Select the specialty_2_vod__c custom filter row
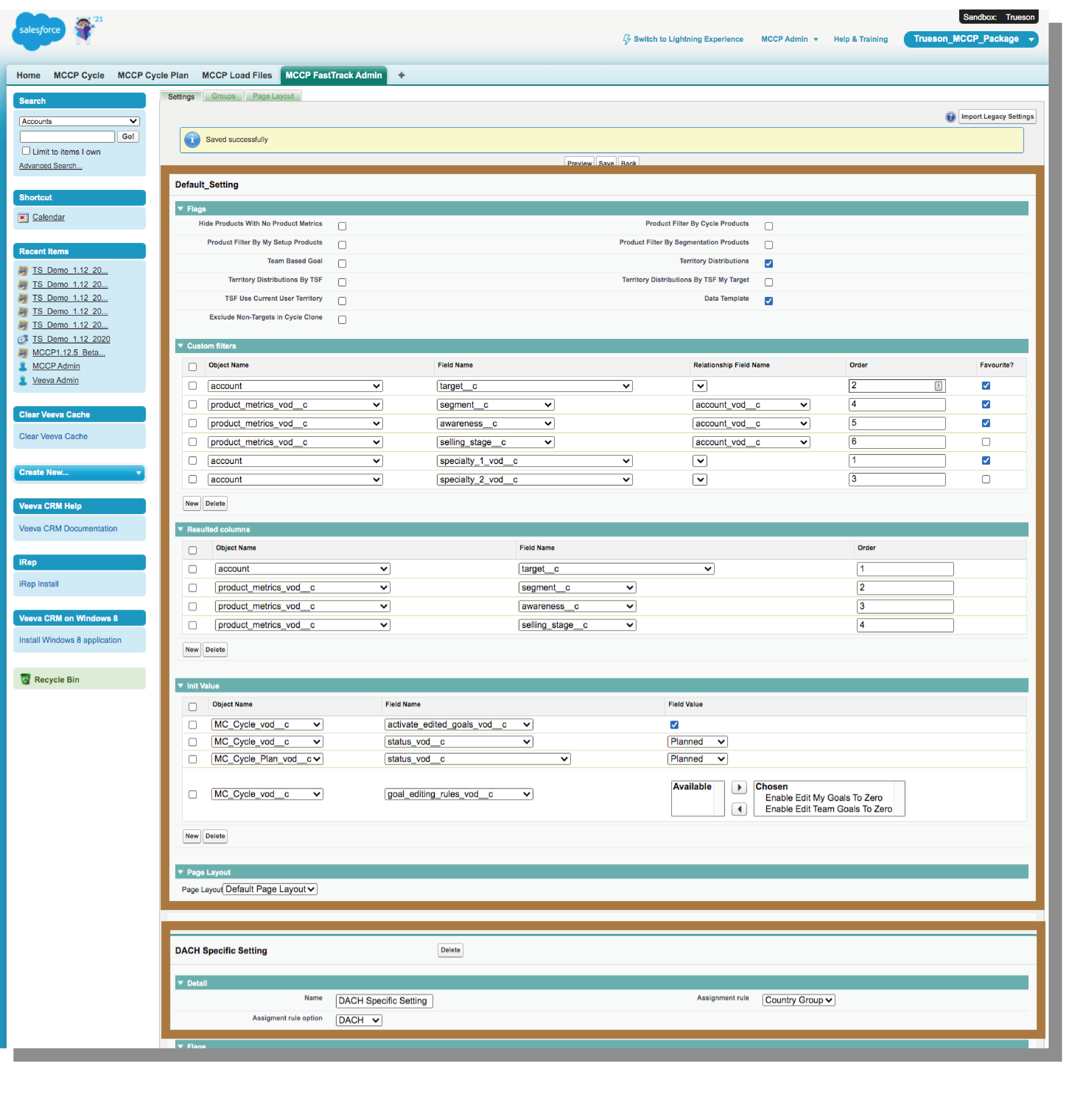 [193, 479]
